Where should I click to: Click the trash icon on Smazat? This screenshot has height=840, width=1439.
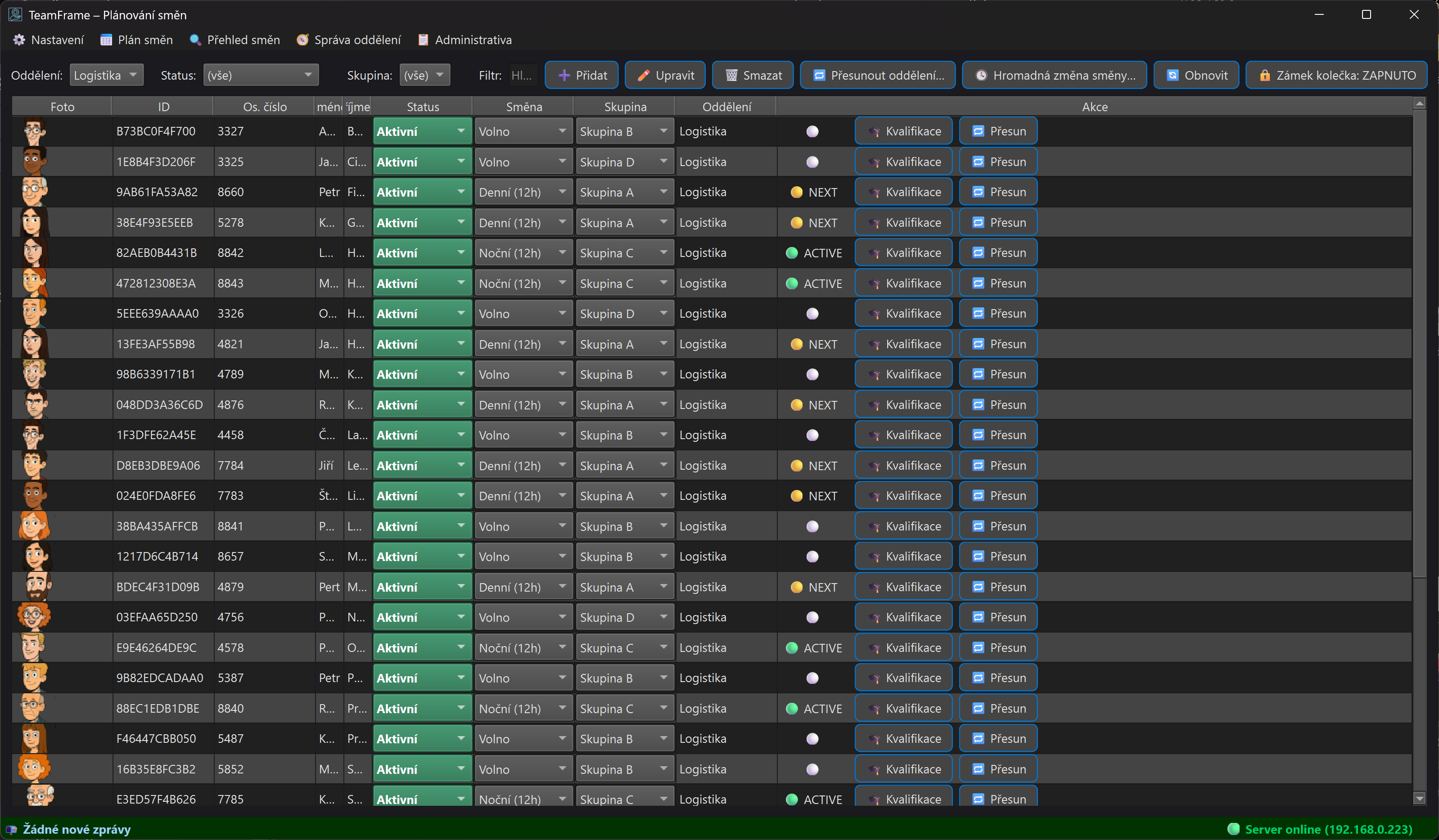[x=731, y=75]
